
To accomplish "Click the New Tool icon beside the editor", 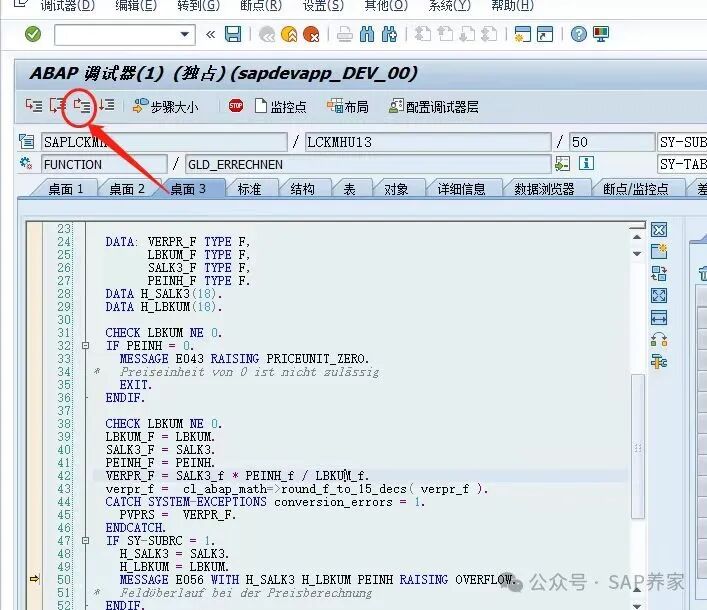I will [x=659, y=251].
